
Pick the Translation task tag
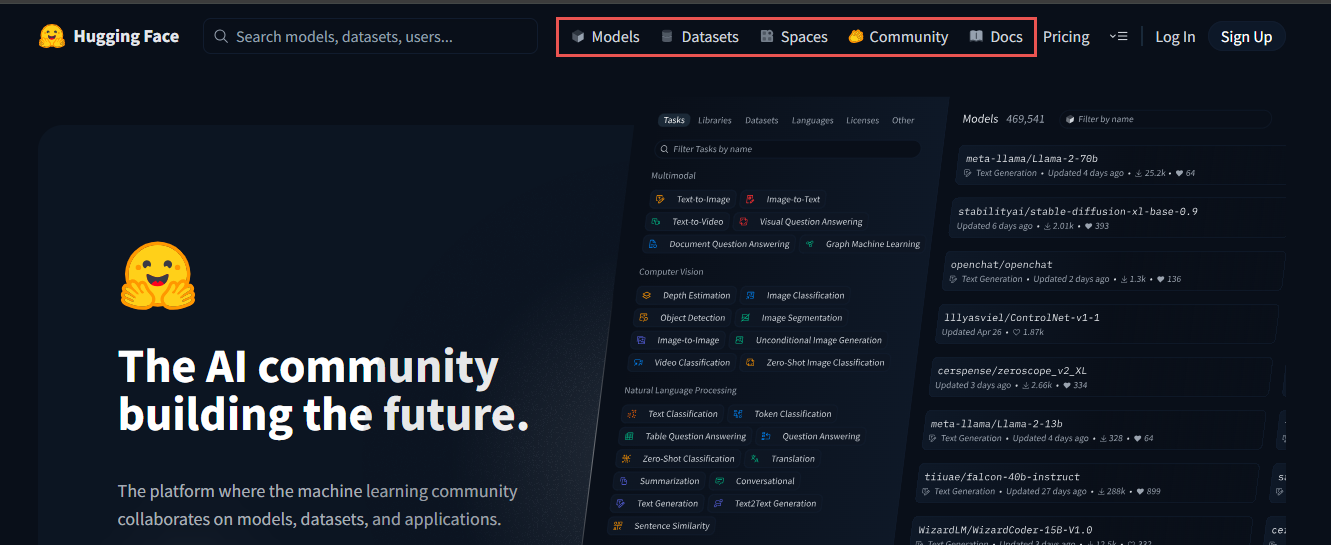point(783,458)
